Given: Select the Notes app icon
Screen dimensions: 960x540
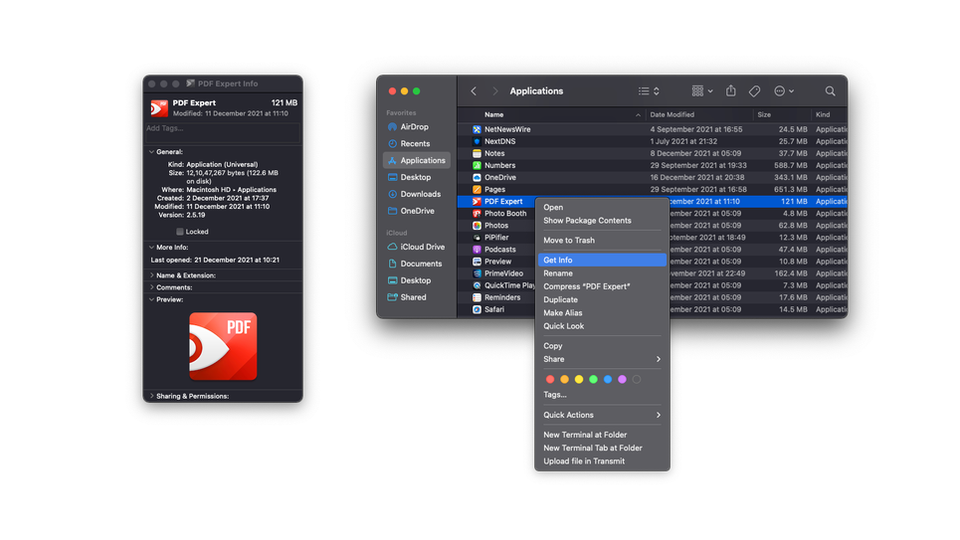Looking at the screenshot, I should click(x=477, y=154).
